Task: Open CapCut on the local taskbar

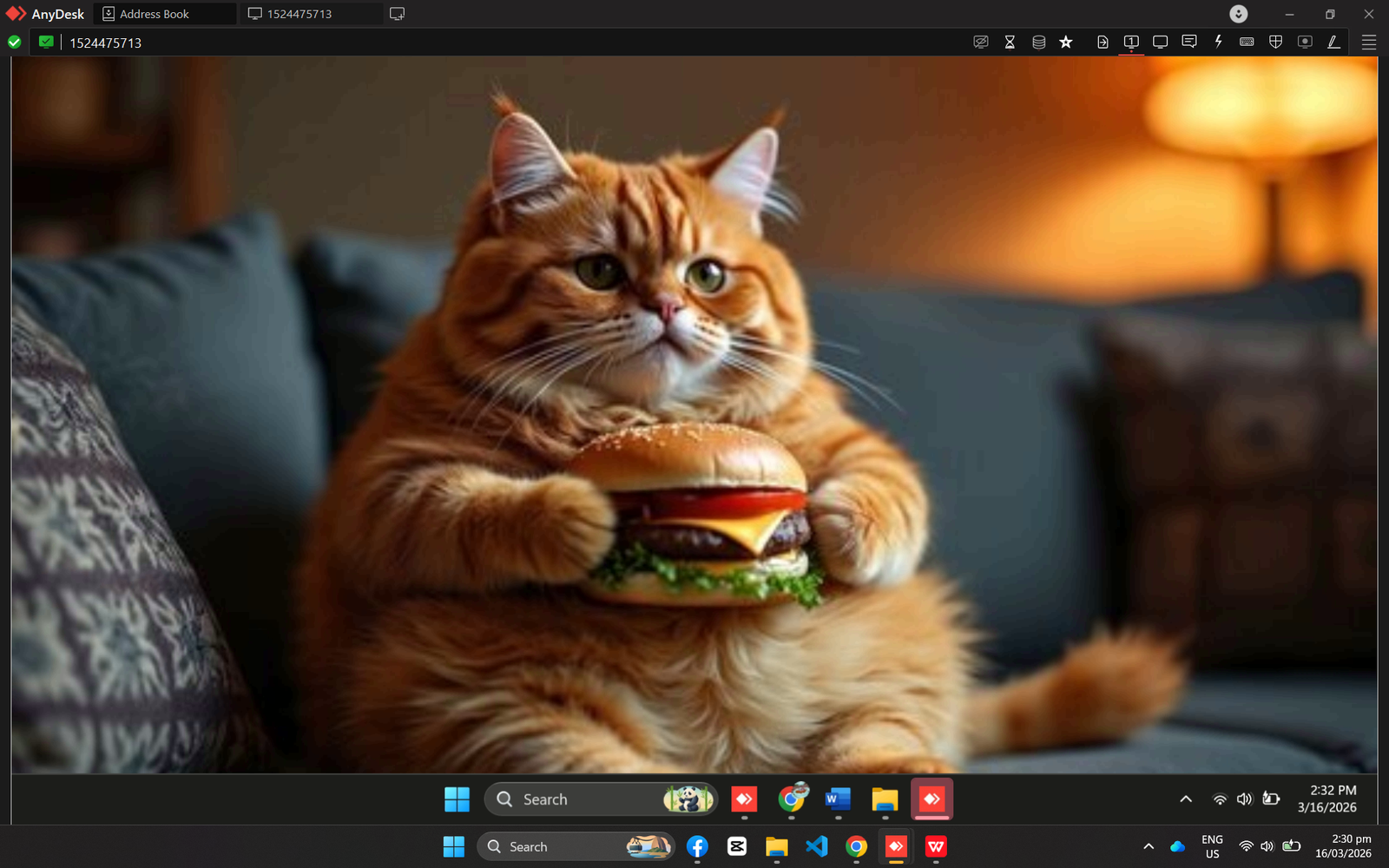Action: coord(737,846)
